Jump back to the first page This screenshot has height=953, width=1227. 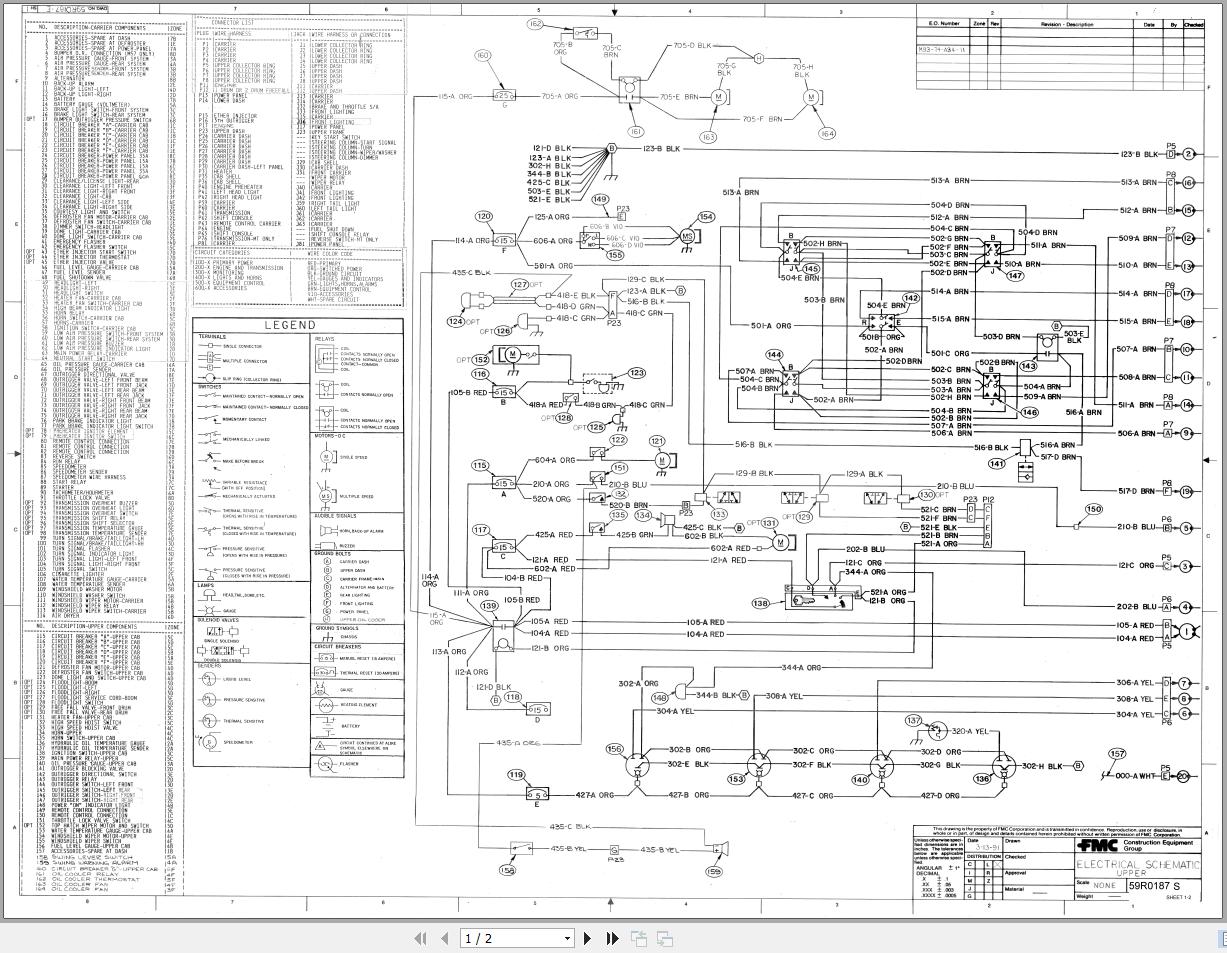[420, 939]
